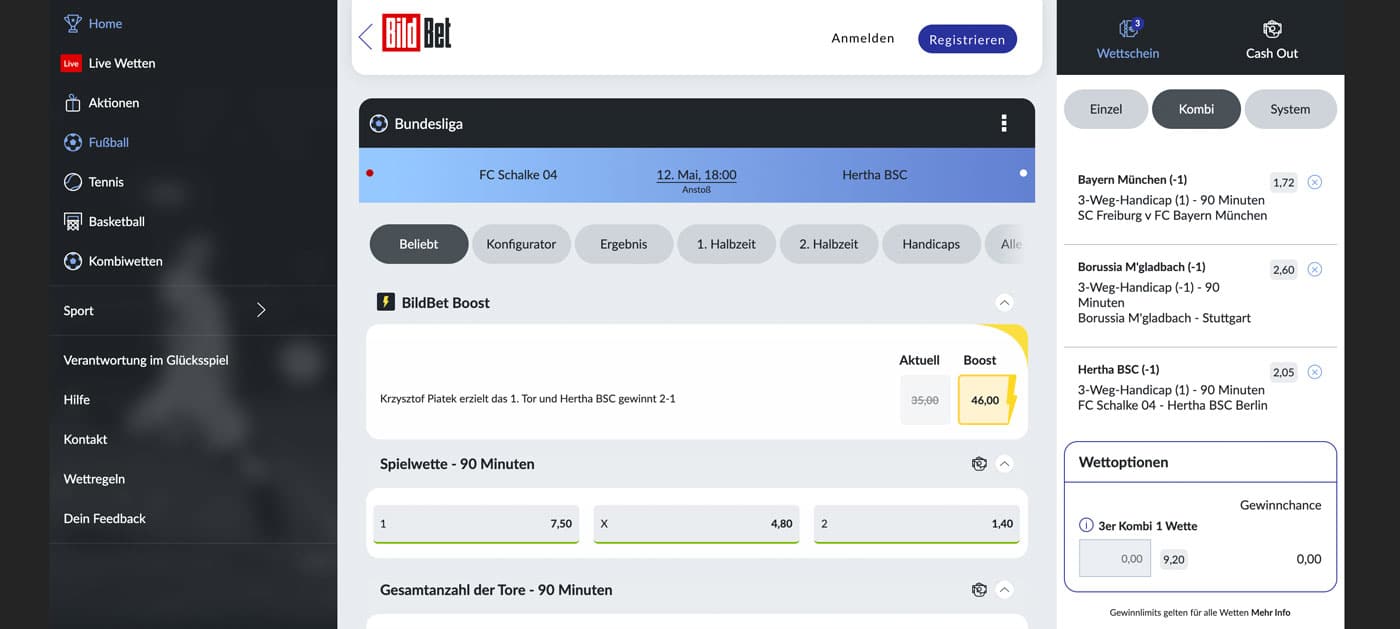Click cash out icon beside Gesamtanzahl der Tore
Image resolution: width=1400 pixels, height=629 pixels.
click(x=979, y=590)
